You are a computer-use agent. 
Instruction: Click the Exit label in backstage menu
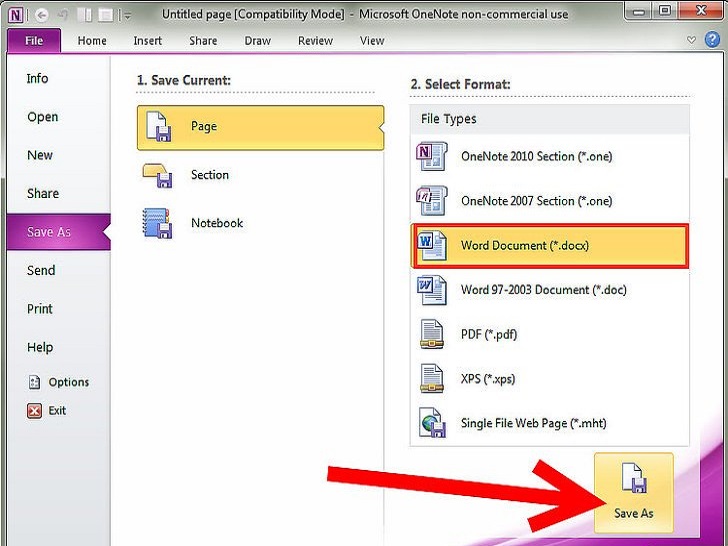pos(57,411)
